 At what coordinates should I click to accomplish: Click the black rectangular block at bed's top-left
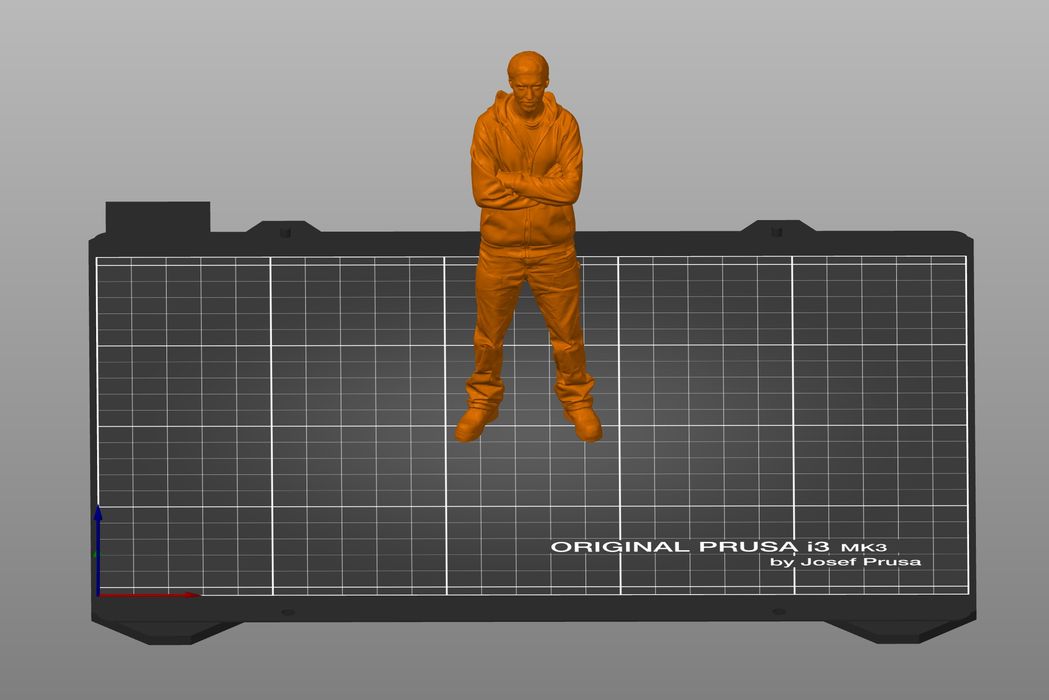click(158, 217)
